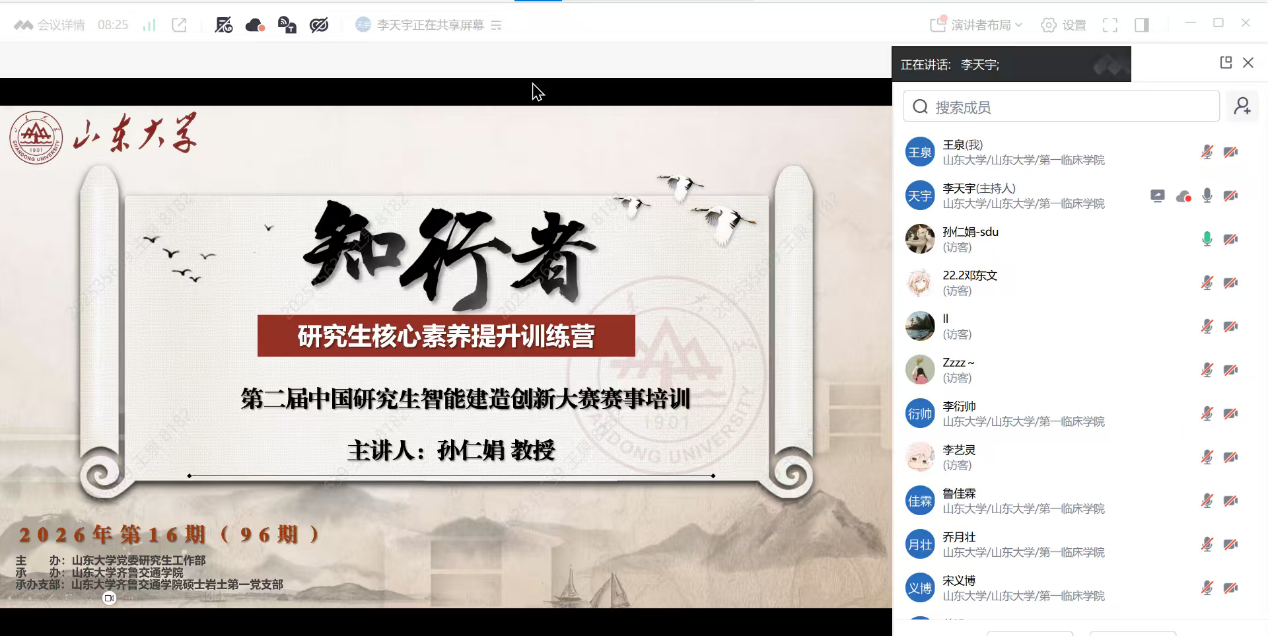Screen dimensions: 1268x636
Task: Select the 王泉 avatar in the member list
Action: coord(920,152)
